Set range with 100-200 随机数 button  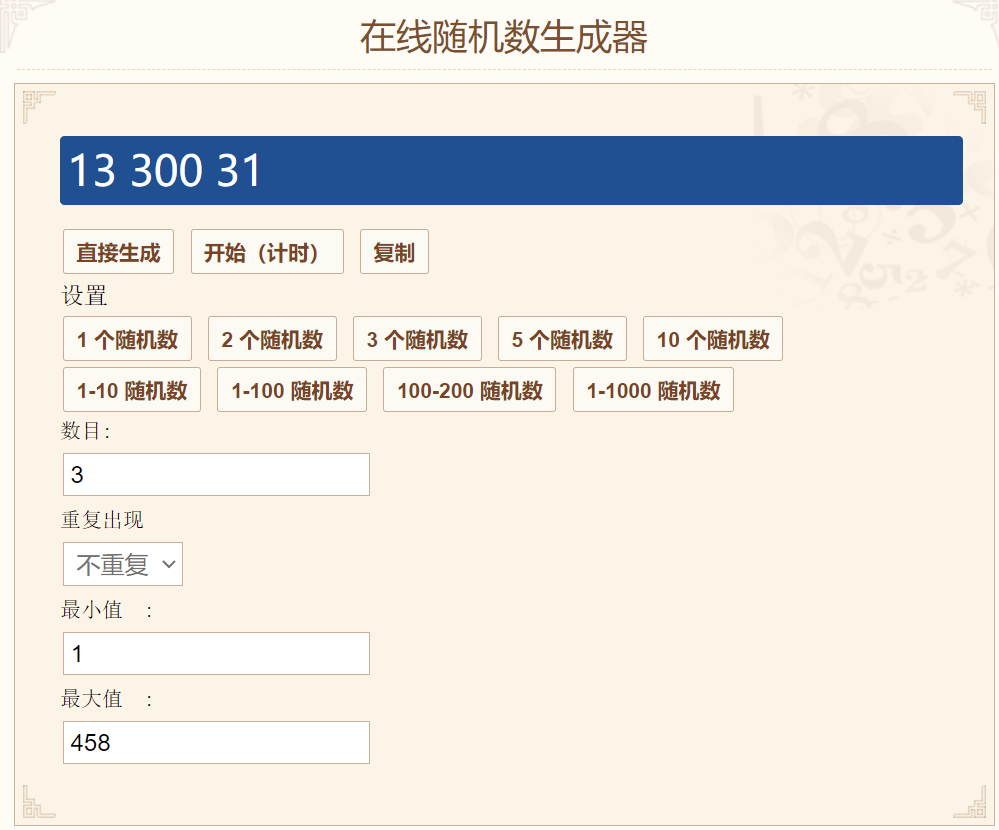point(470,390)
